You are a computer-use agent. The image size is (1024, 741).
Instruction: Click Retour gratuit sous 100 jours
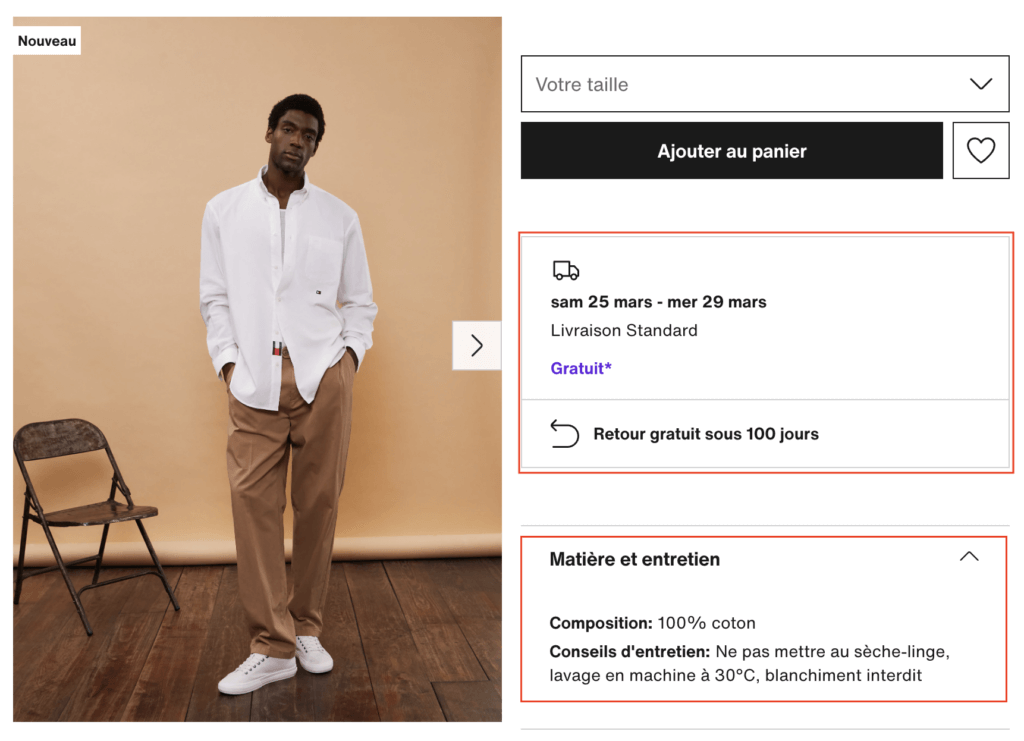point(706,434)
